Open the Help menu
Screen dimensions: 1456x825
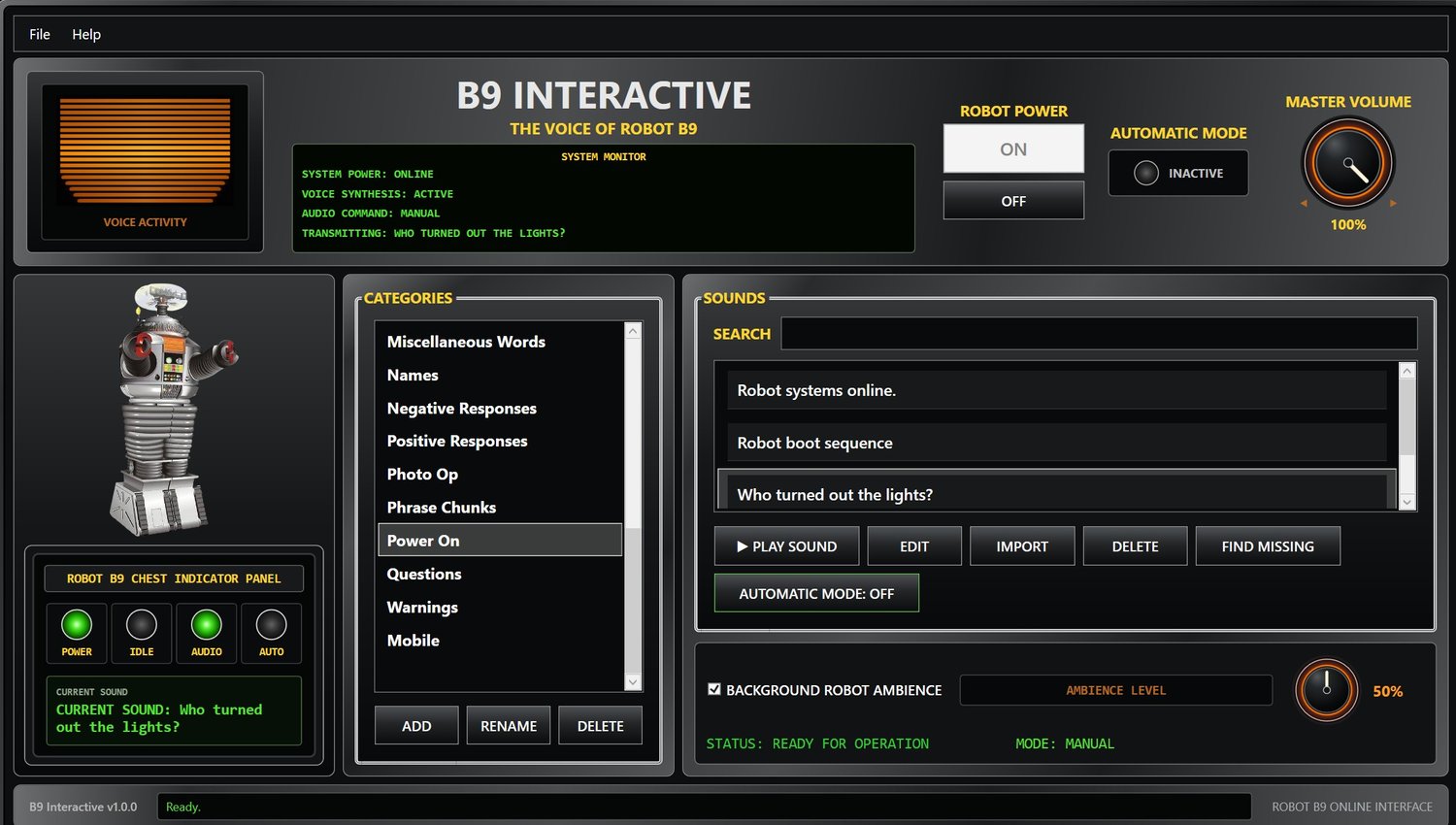pos(86,34)
